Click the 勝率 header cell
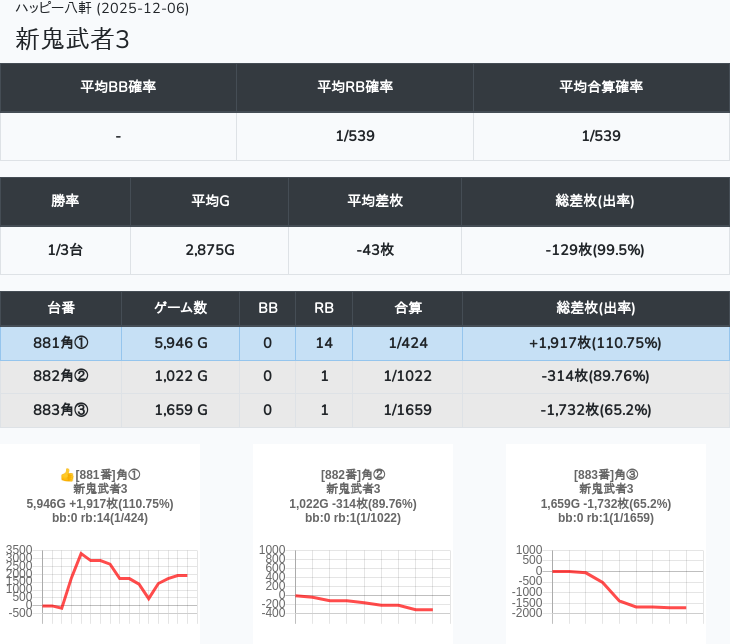The image size is (730, 644). [x=65, y=201]
